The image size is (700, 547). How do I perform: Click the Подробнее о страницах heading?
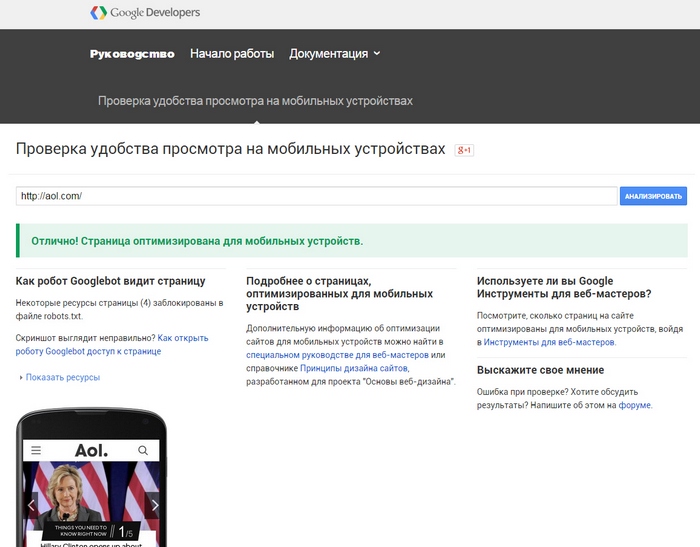pos(339,294)
